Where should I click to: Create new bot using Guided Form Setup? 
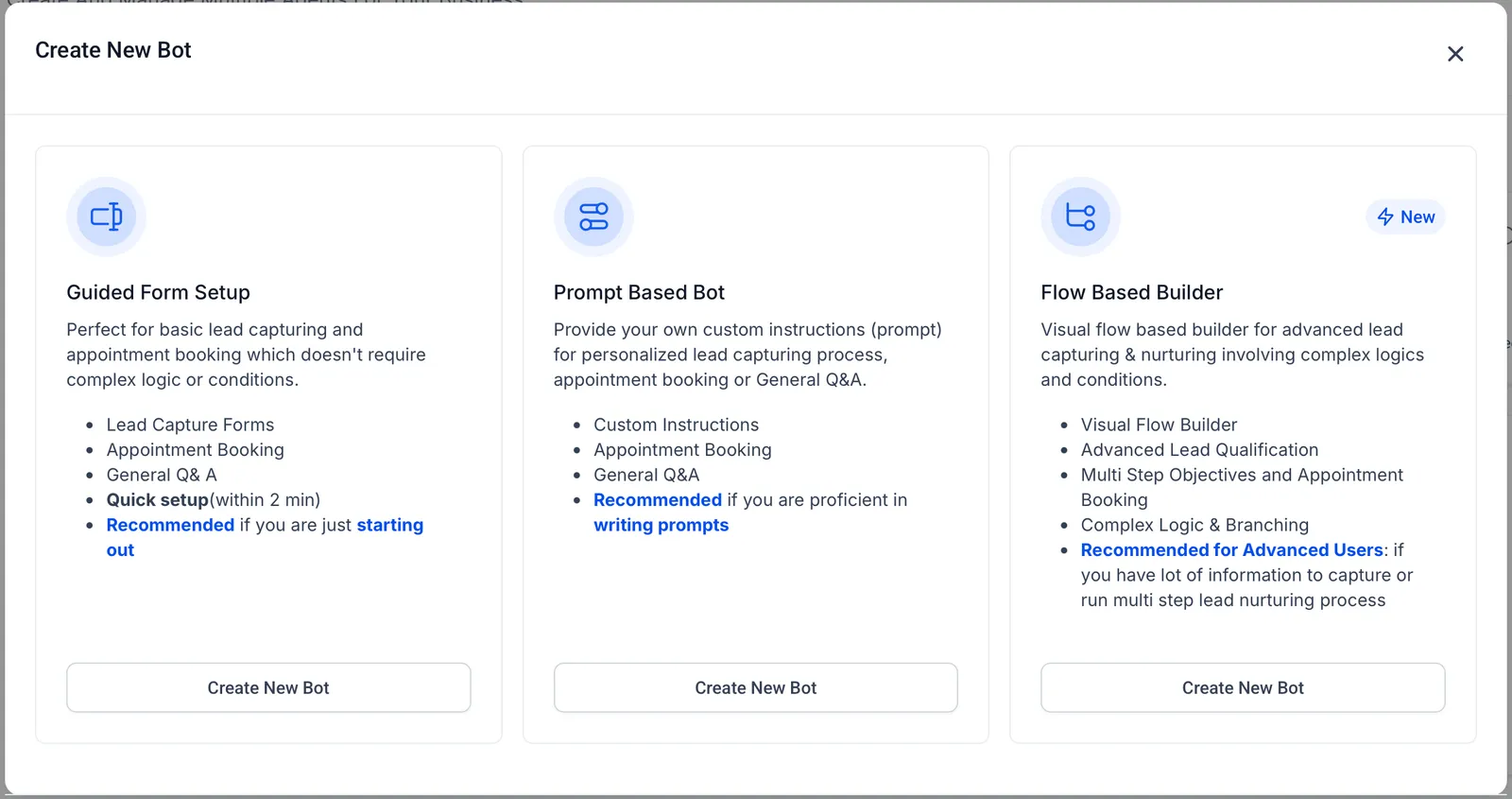pyautogui.click(x=268, y=687)
